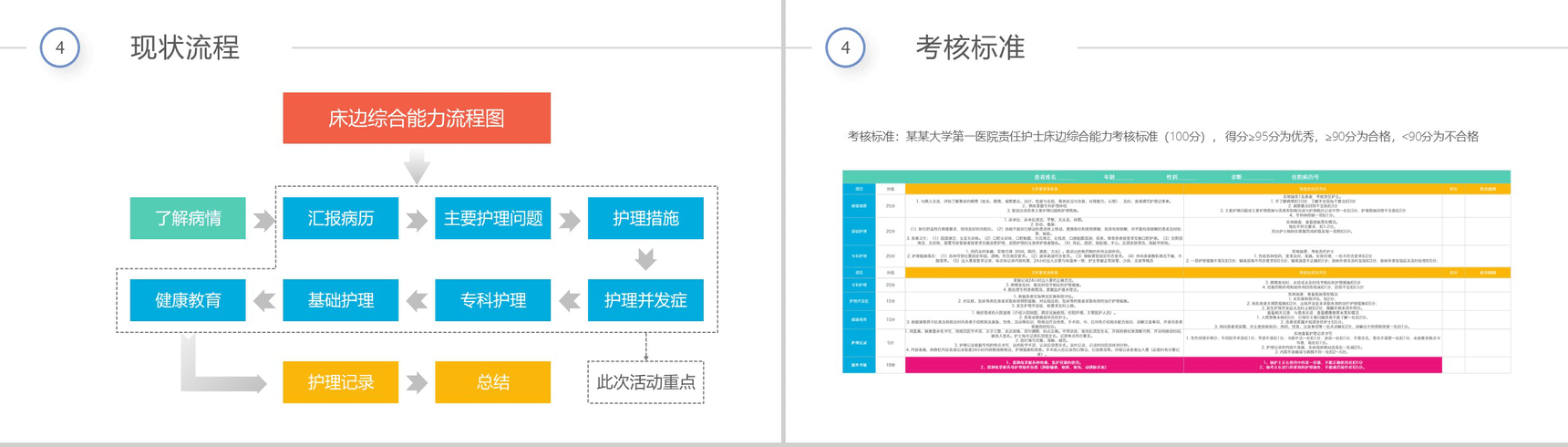
Task: Click the 考核标准 slide title
Action: pos(970,47)
